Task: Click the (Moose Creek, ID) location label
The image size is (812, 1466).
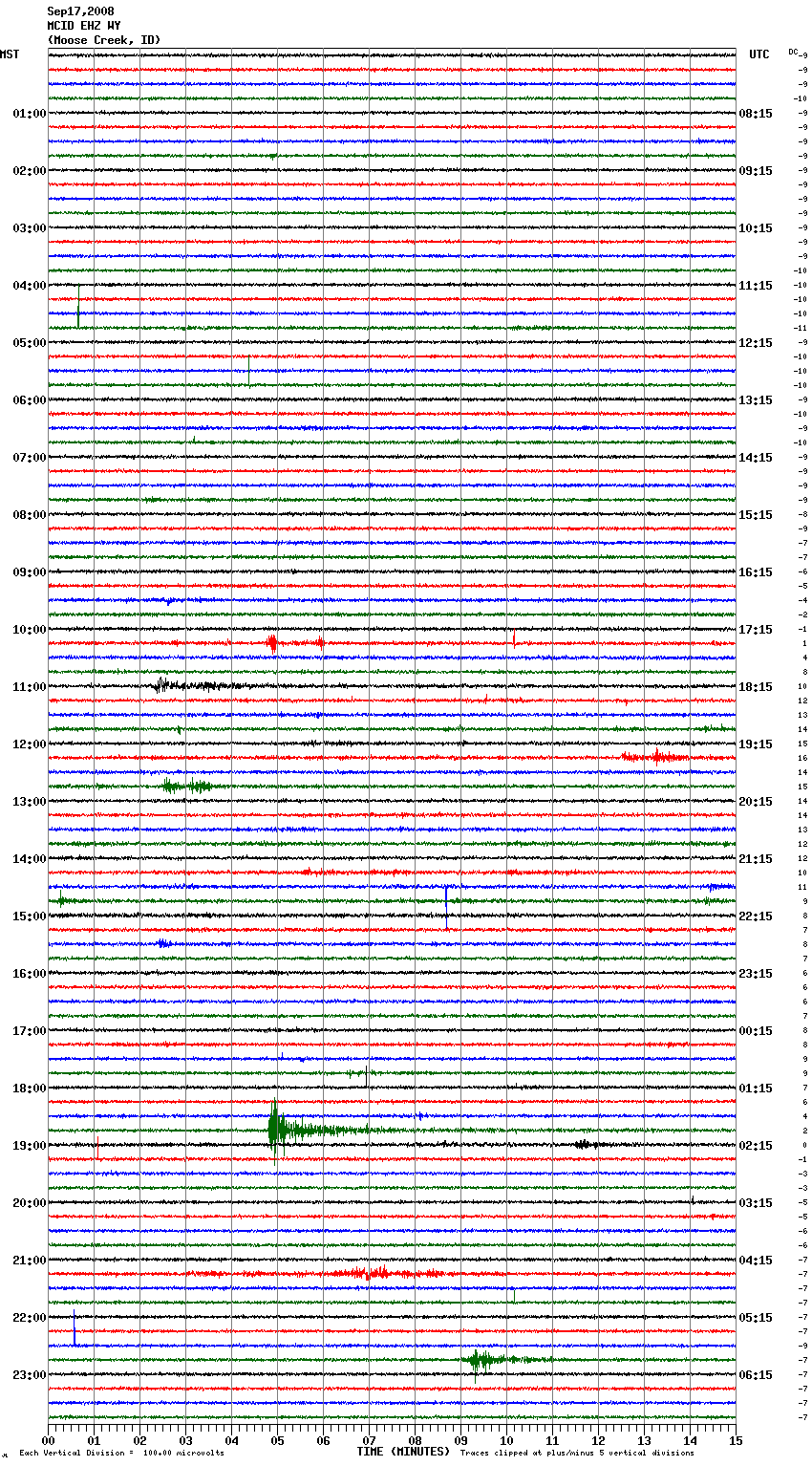Action: [x=104, y=40]
